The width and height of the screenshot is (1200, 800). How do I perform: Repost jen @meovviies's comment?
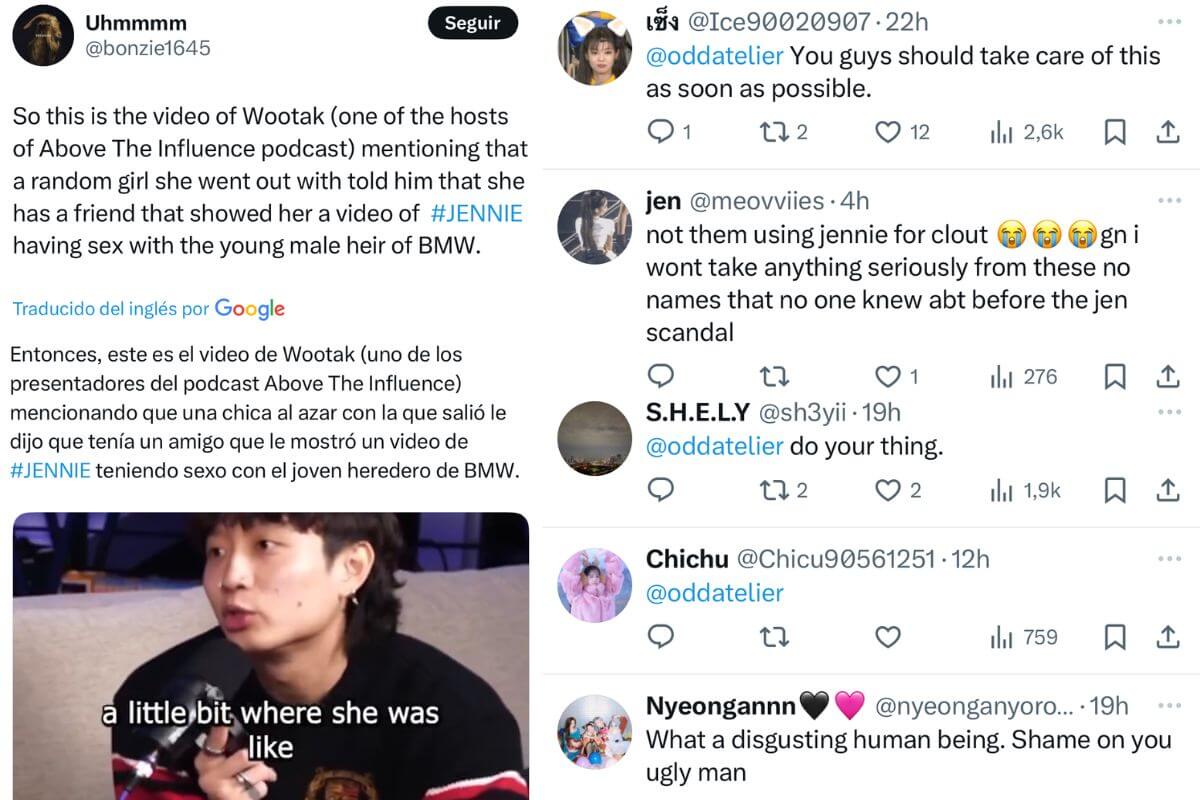[774, 377]
